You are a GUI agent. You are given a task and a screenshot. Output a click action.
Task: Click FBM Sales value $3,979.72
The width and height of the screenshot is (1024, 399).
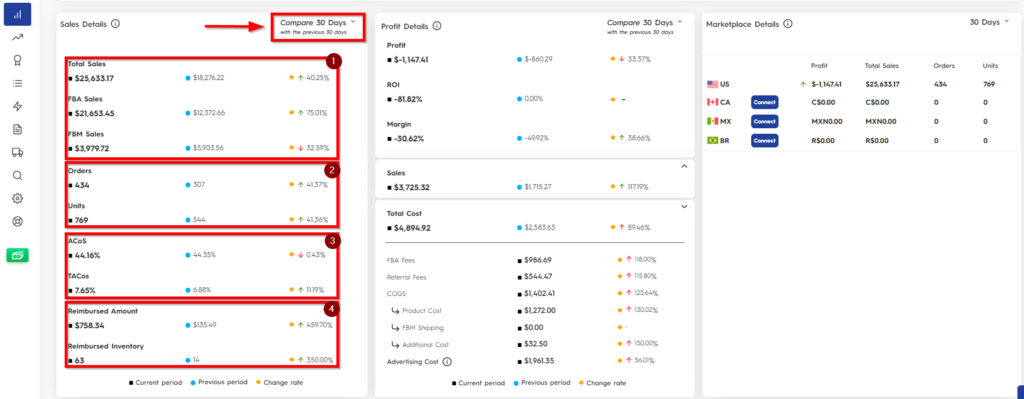click(92, 148)
